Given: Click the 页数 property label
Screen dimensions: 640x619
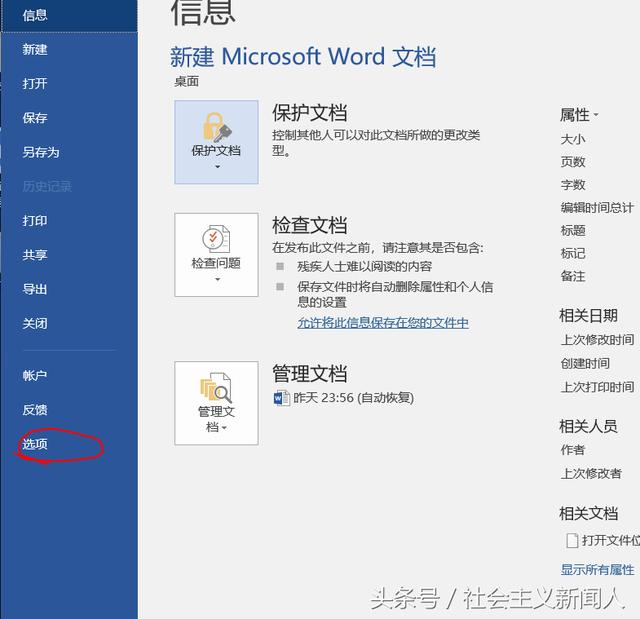Looking at the screenshot, I should click(573, 162).
